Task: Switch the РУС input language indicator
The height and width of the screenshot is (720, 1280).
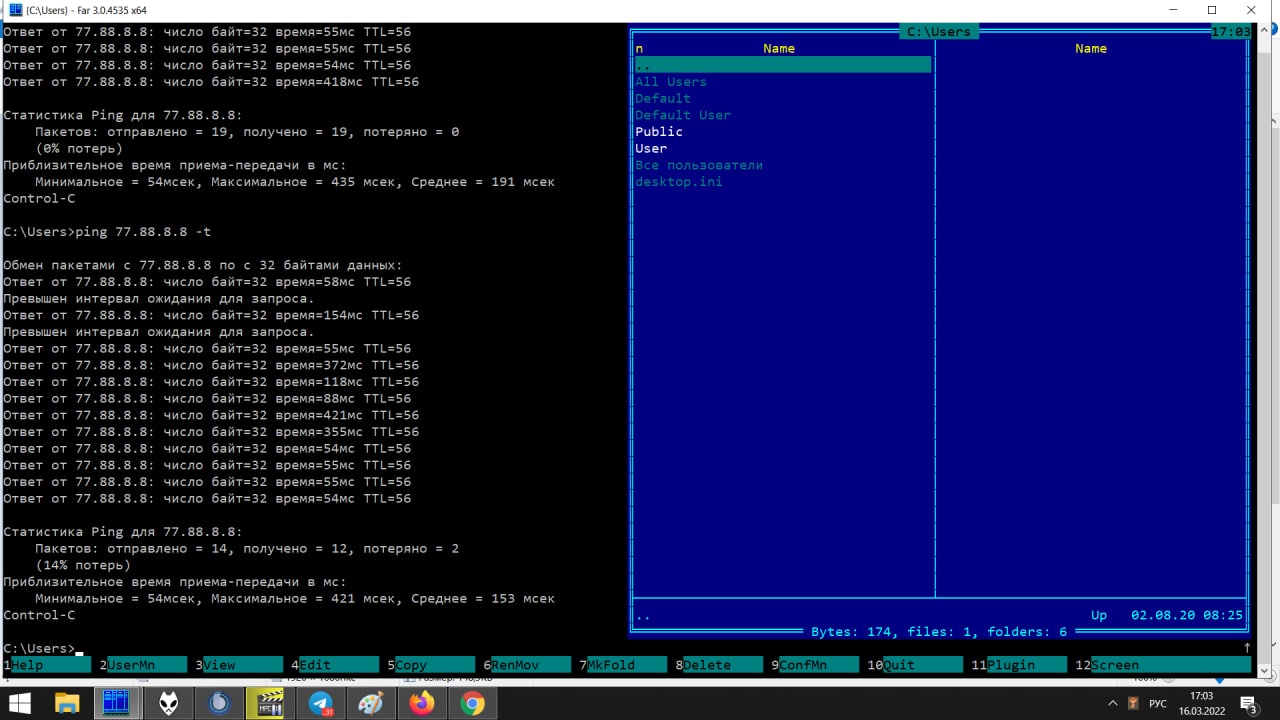Action: [x=1158, y=704]
